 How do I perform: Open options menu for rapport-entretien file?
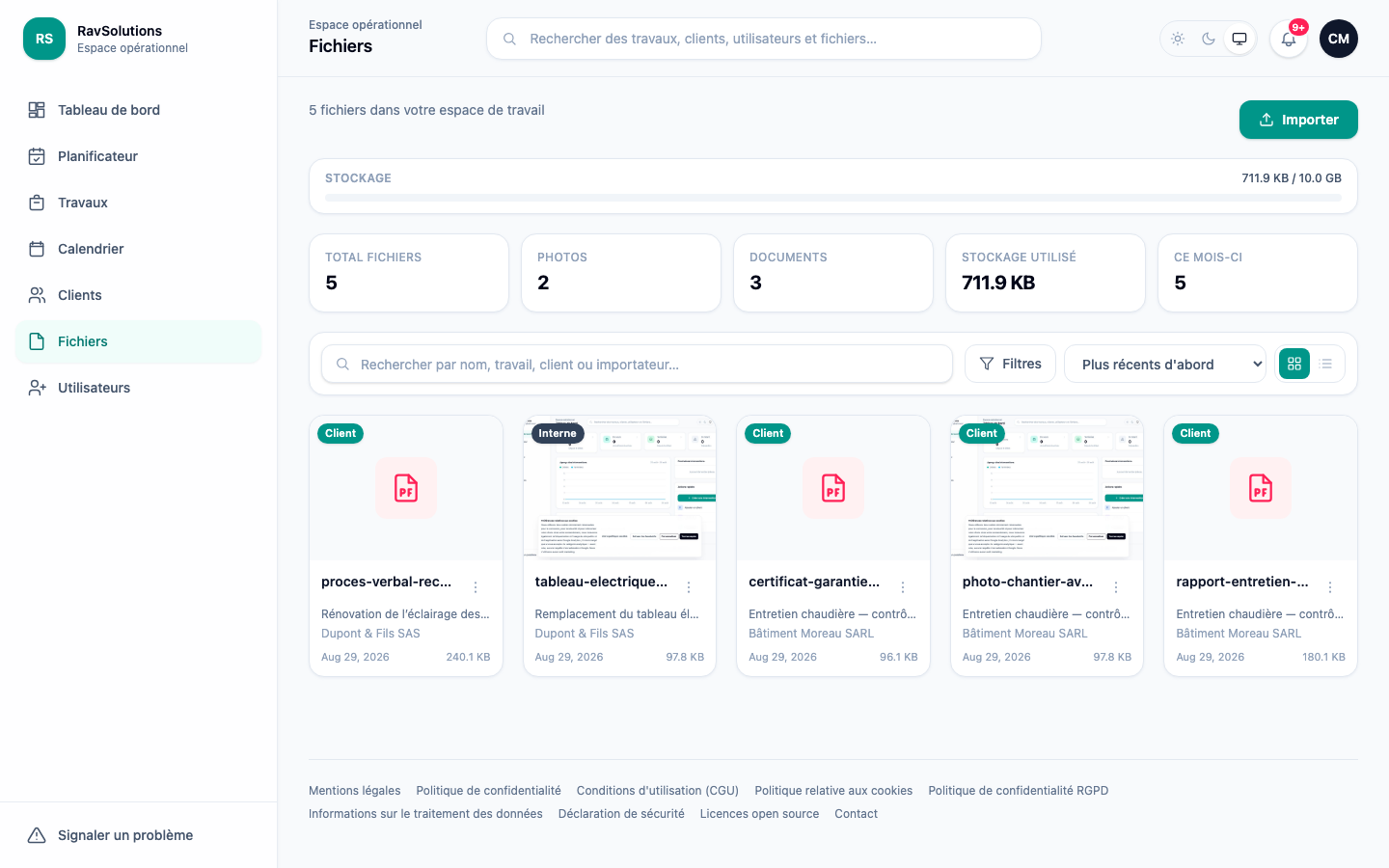(1330, 587)
